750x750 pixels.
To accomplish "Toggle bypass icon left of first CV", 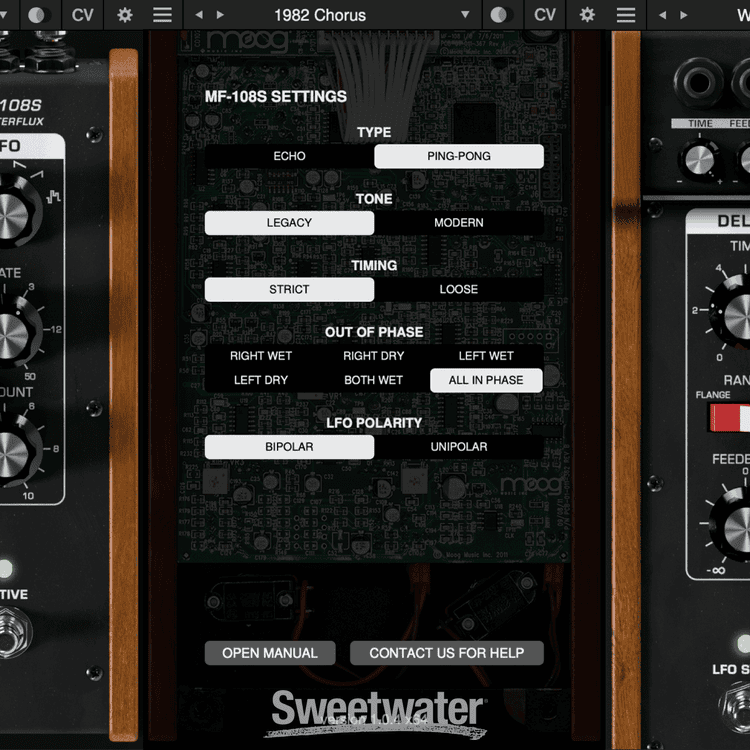I will coord(39,15).
